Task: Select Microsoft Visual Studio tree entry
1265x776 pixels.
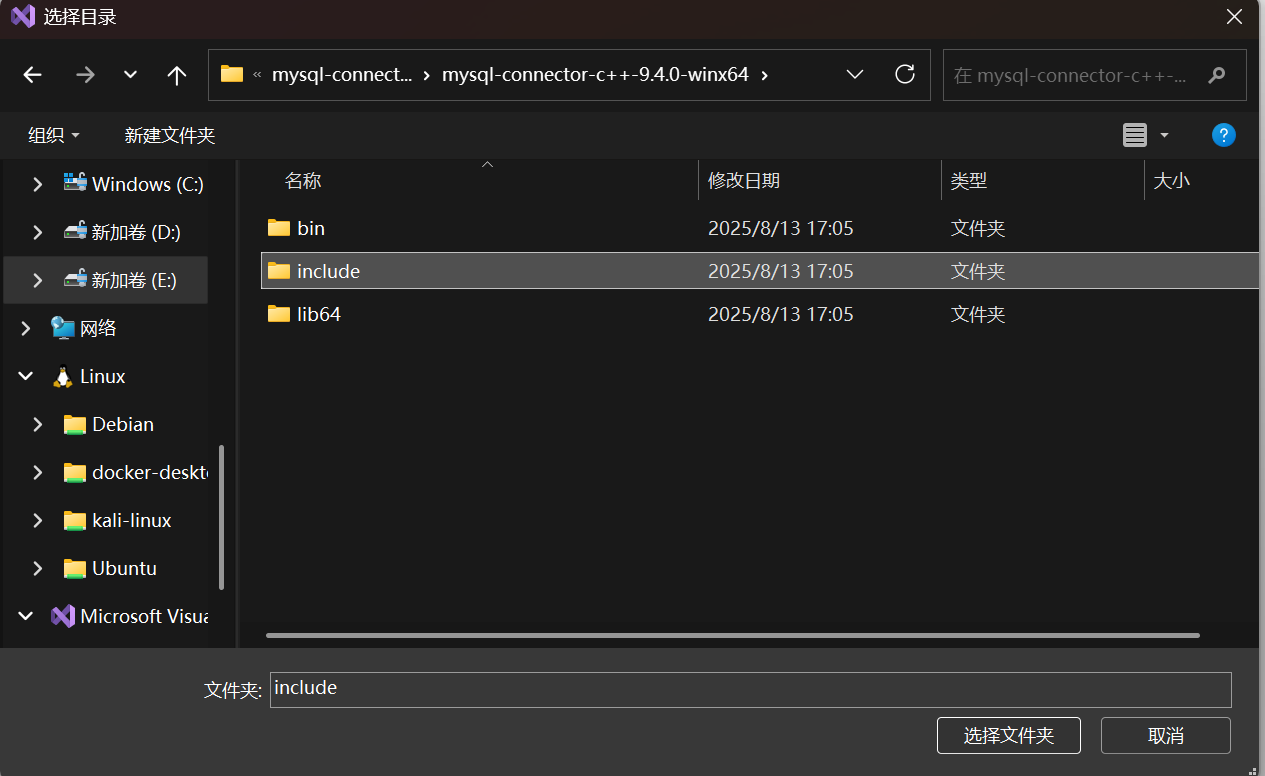Action: pos(144,616)
